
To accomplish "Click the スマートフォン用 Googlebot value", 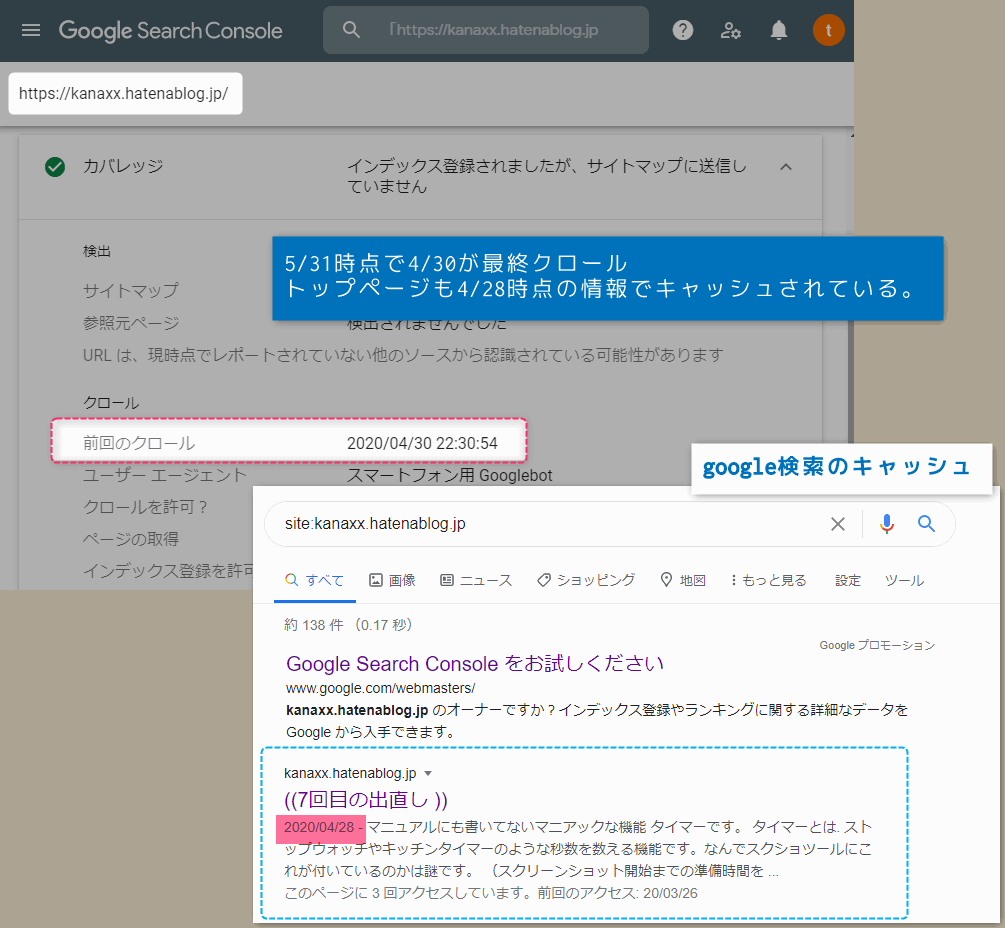I will [449, 476].
